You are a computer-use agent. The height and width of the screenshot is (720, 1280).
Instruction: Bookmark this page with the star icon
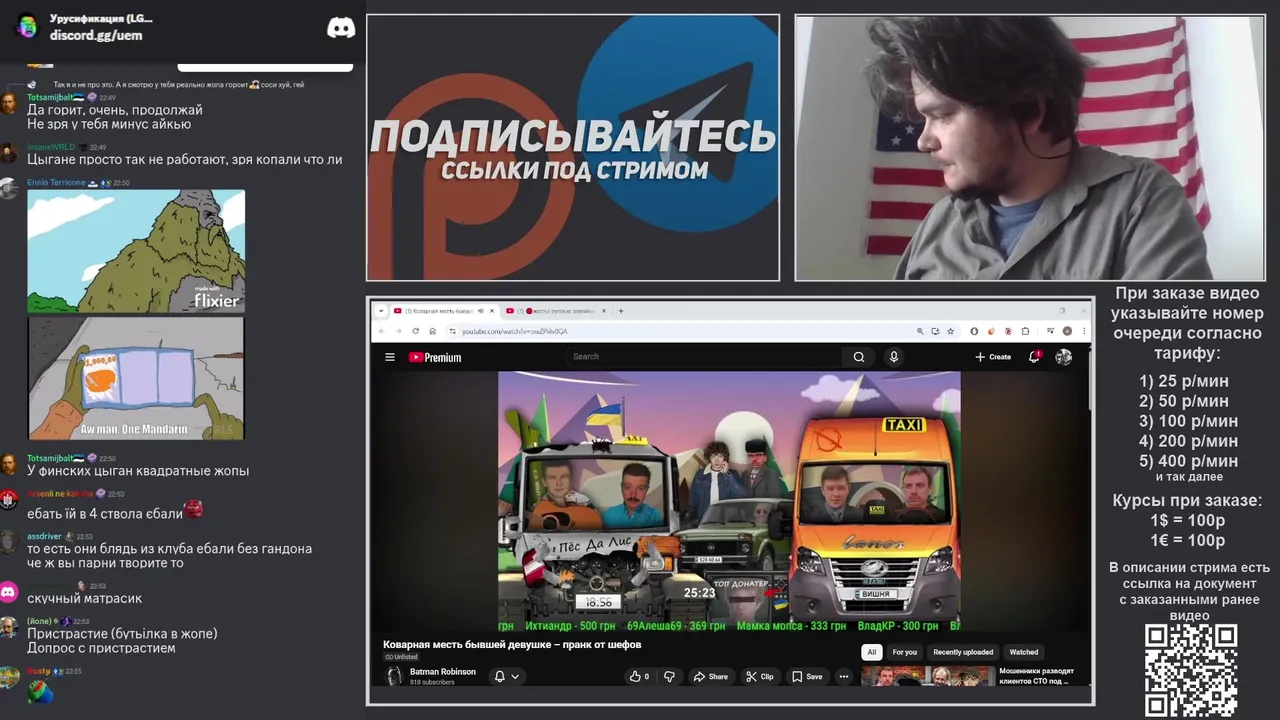click(950, 331)
